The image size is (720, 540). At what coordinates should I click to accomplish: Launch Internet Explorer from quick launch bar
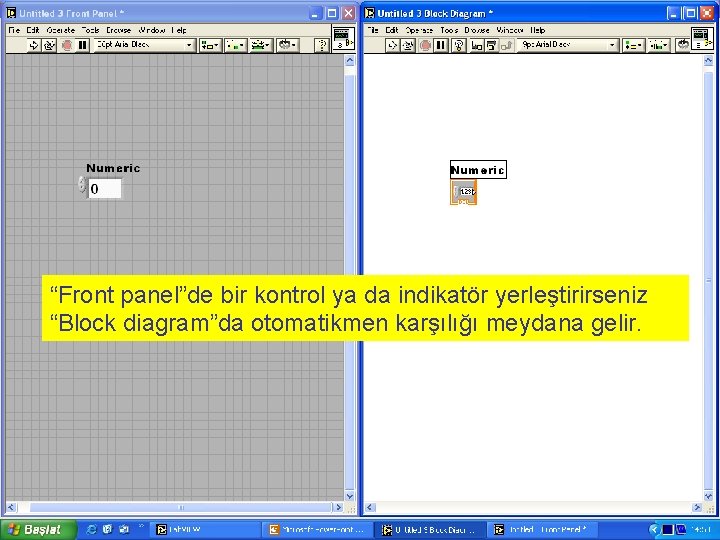point(91,529)
